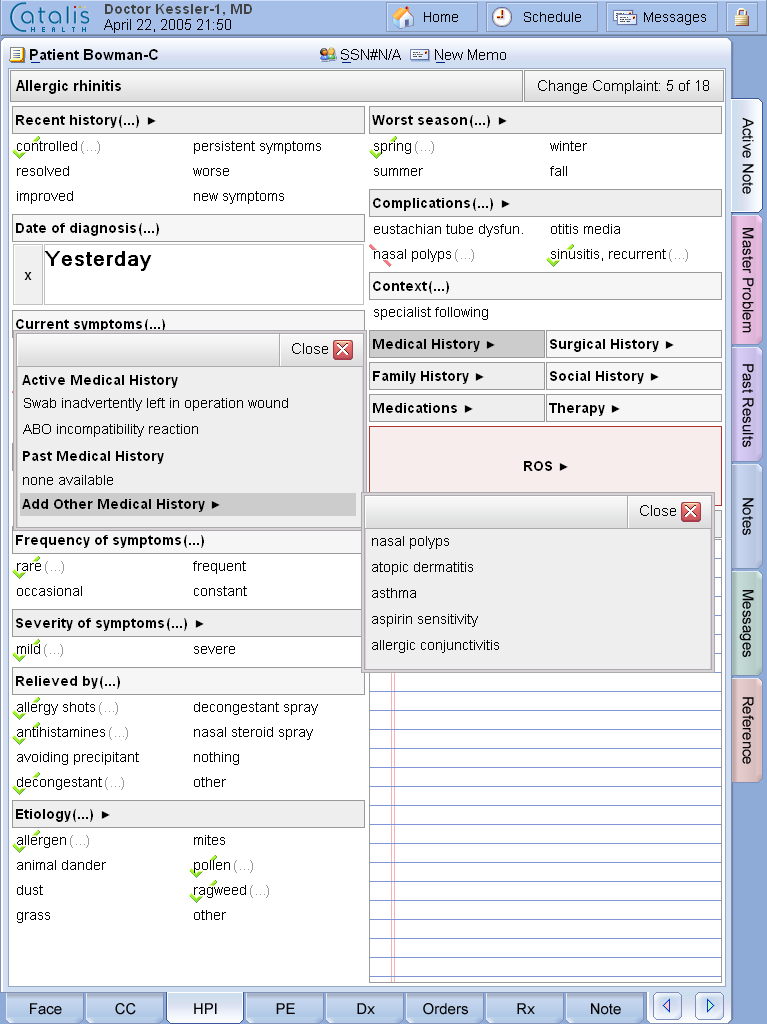Toggle 'nasal polyps' complication item
The width and height of the screenshot is (767, 1024).
coord(412,255)
